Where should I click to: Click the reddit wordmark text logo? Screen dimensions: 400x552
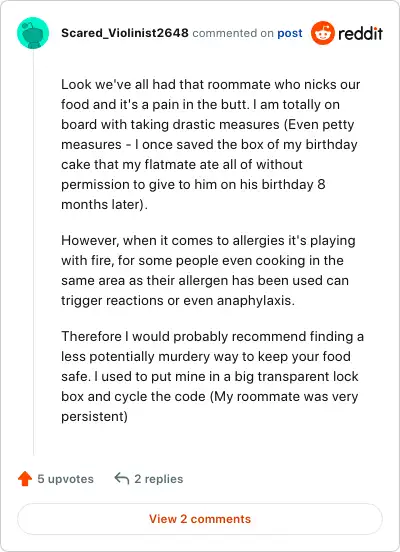[x=360, y=33]
